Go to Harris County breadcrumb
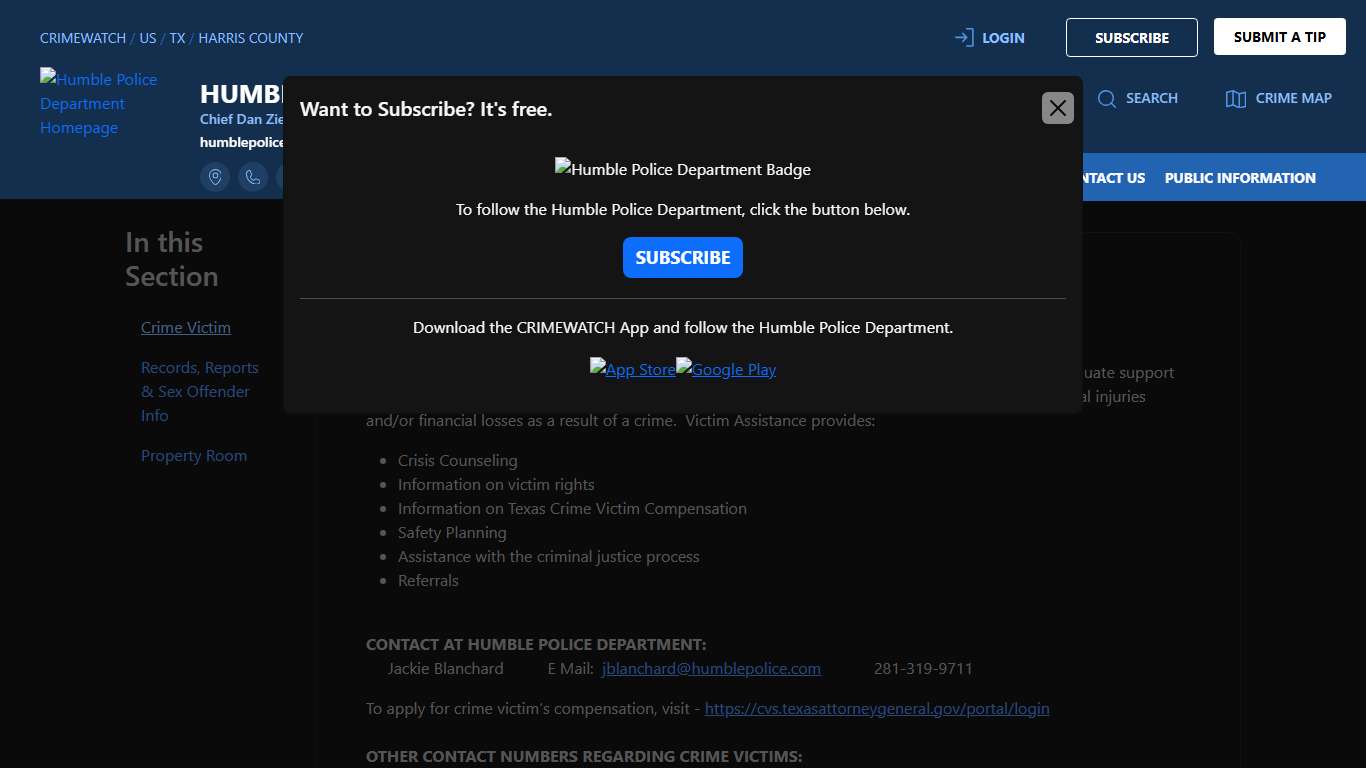Screen dimensions: 1366x768 (x=250, y=38)
